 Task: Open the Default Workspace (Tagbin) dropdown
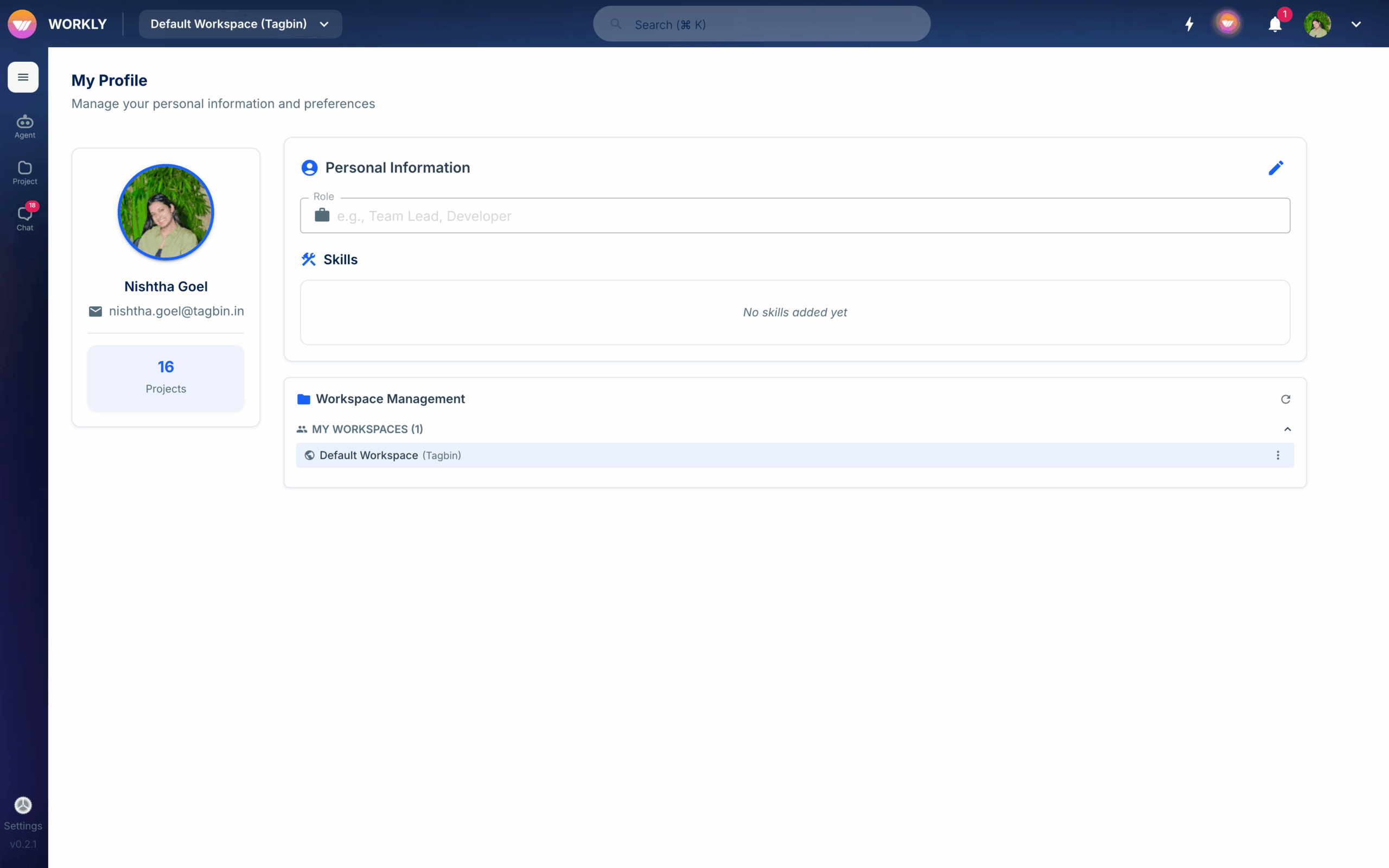point(240,23)
